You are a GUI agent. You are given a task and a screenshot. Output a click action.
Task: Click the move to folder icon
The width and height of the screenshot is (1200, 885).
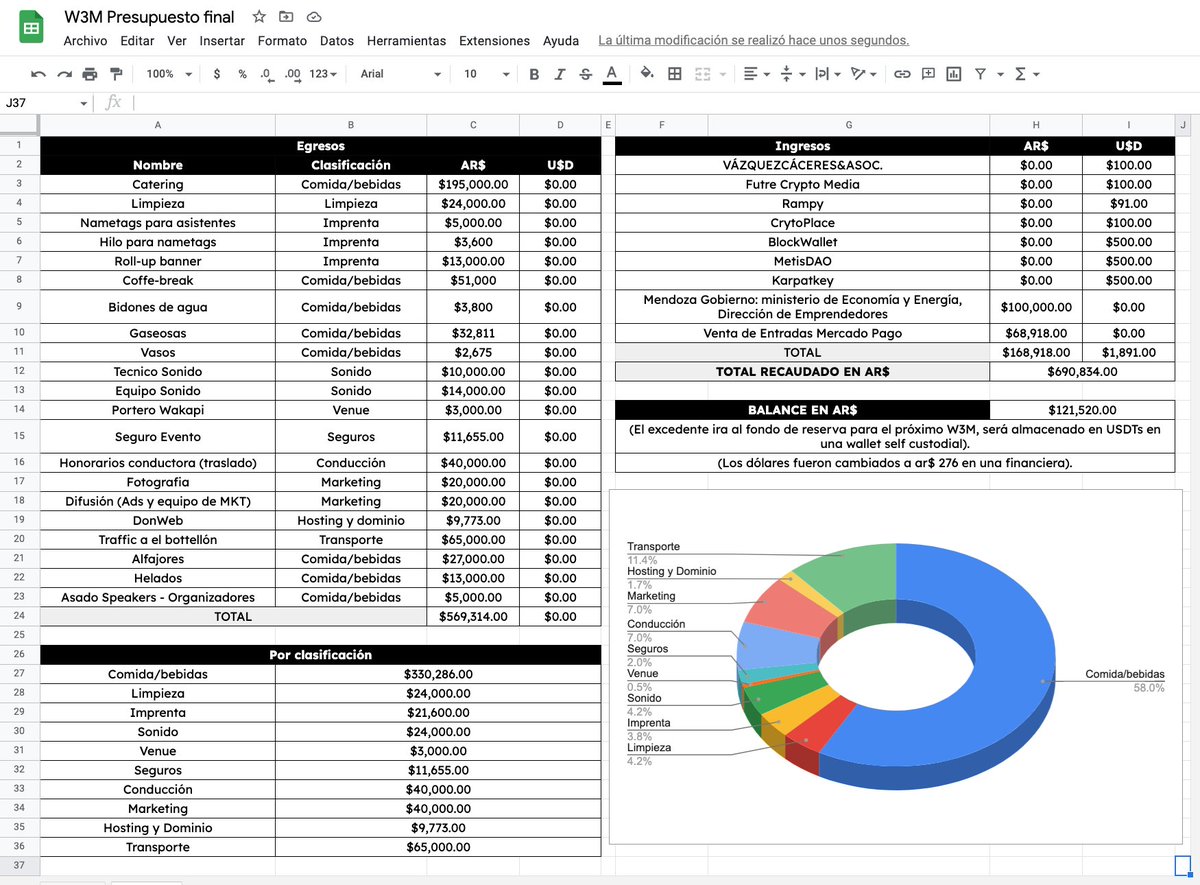[x=287, y=17]
